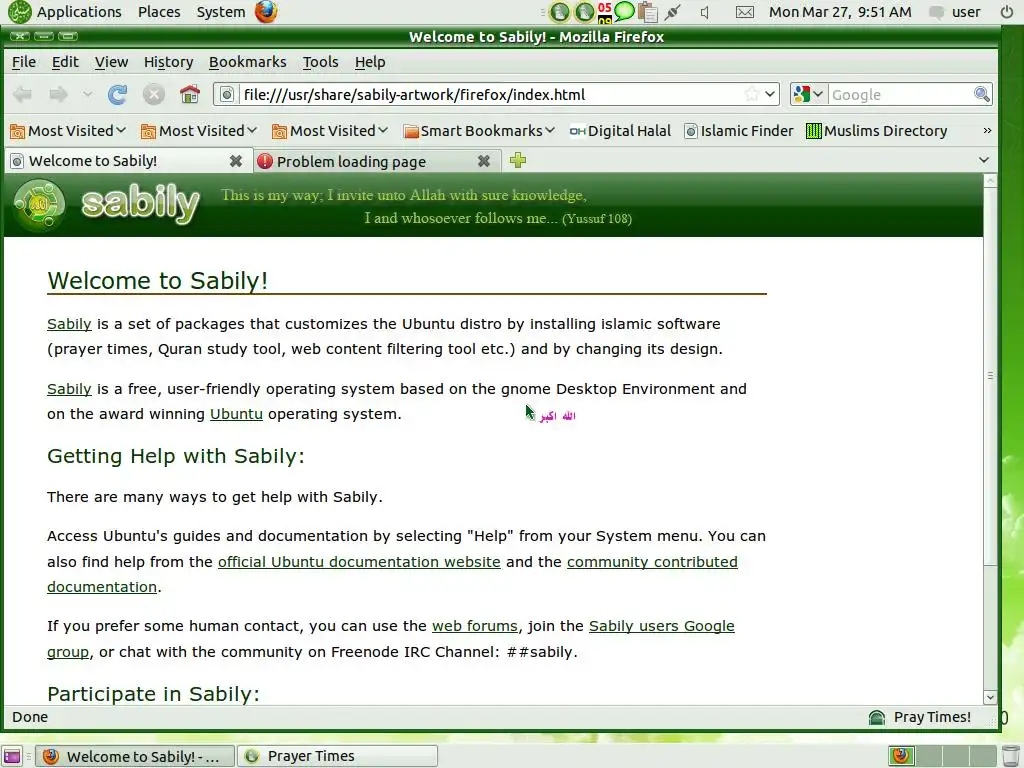Expand the first Most Visited bookmarks folder
The height and width of the screenshot is (768, 1024).
68,131
